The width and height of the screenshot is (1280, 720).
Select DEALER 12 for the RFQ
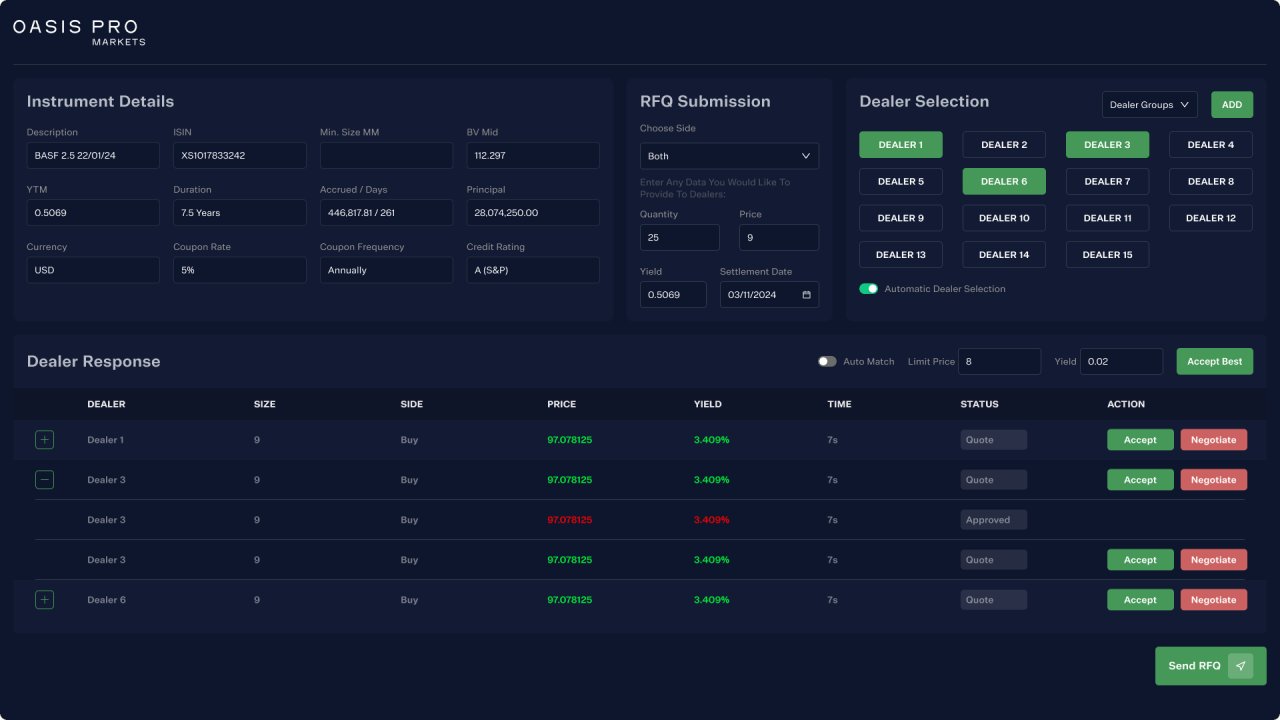click(1210, 217)
